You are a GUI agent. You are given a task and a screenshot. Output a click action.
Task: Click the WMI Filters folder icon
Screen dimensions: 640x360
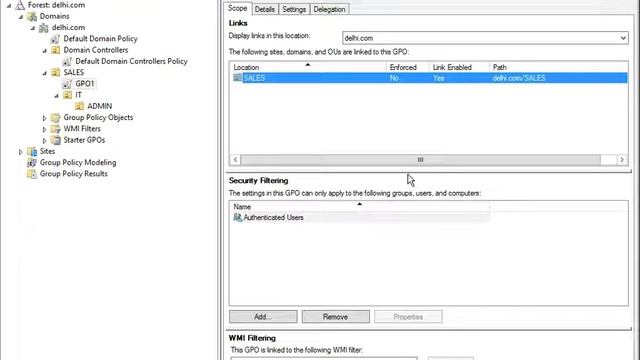tap(56, 129)
